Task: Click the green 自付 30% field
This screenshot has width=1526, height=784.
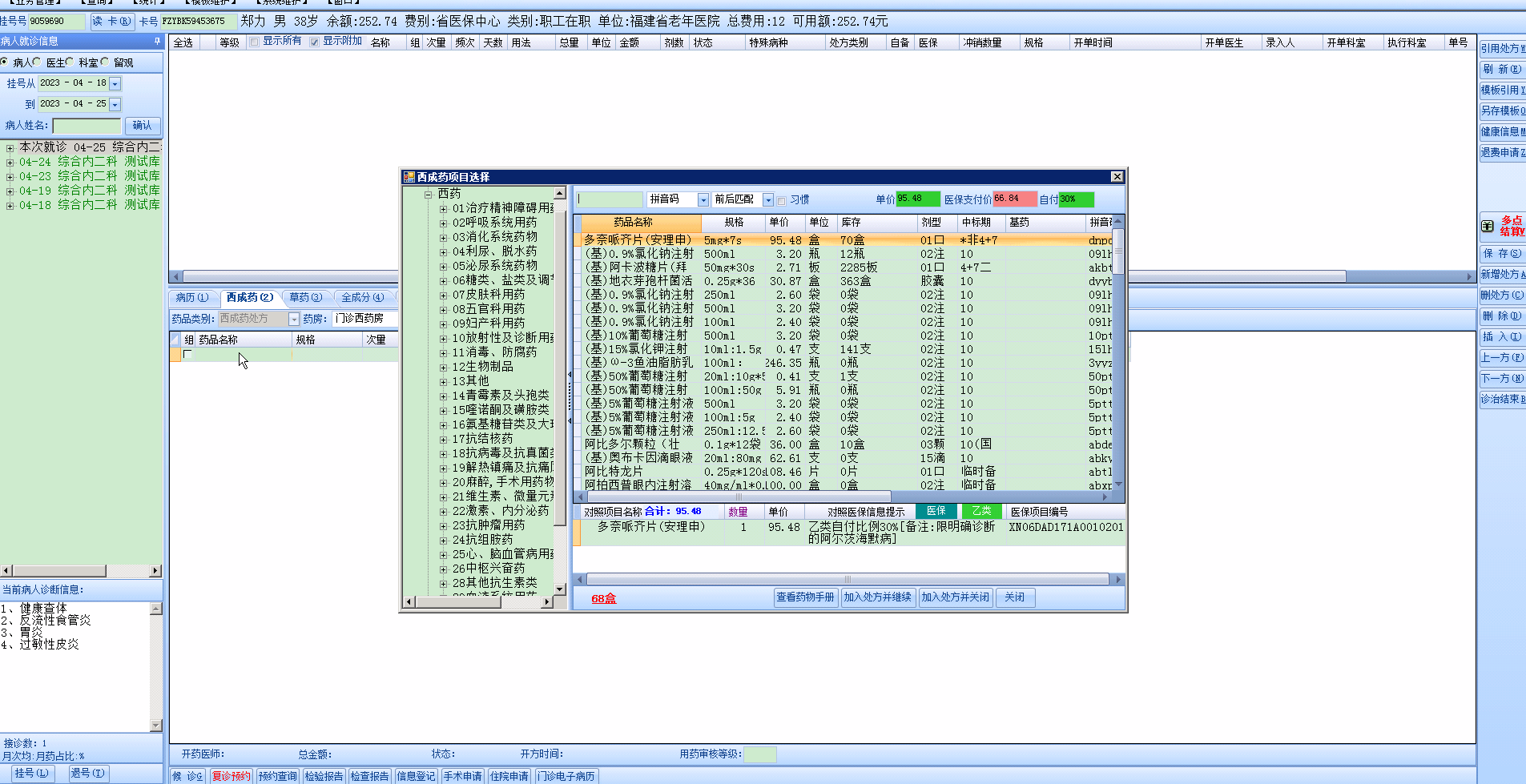Action: [x=1077, y=199]
